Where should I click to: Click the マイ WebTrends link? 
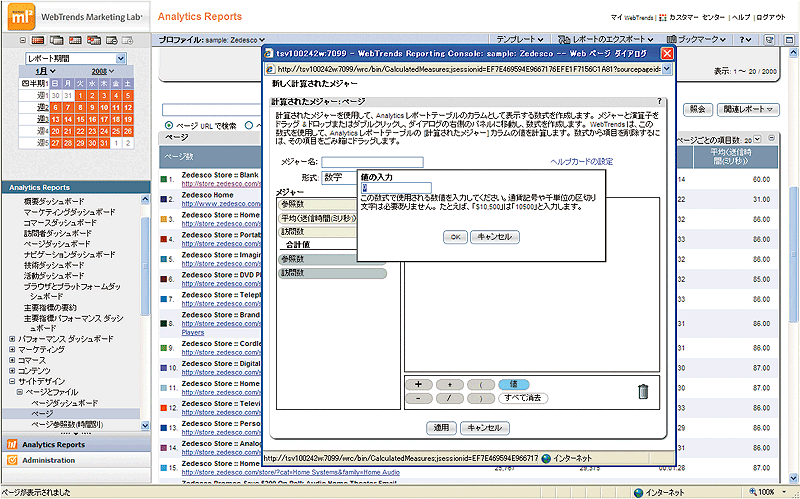(x=632, y=17)
